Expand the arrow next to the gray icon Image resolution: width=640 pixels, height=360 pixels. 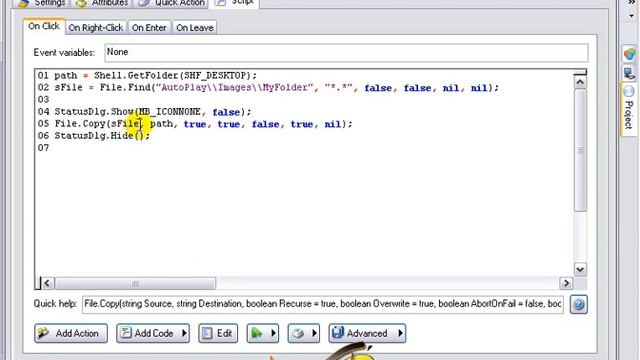(314, 333)
